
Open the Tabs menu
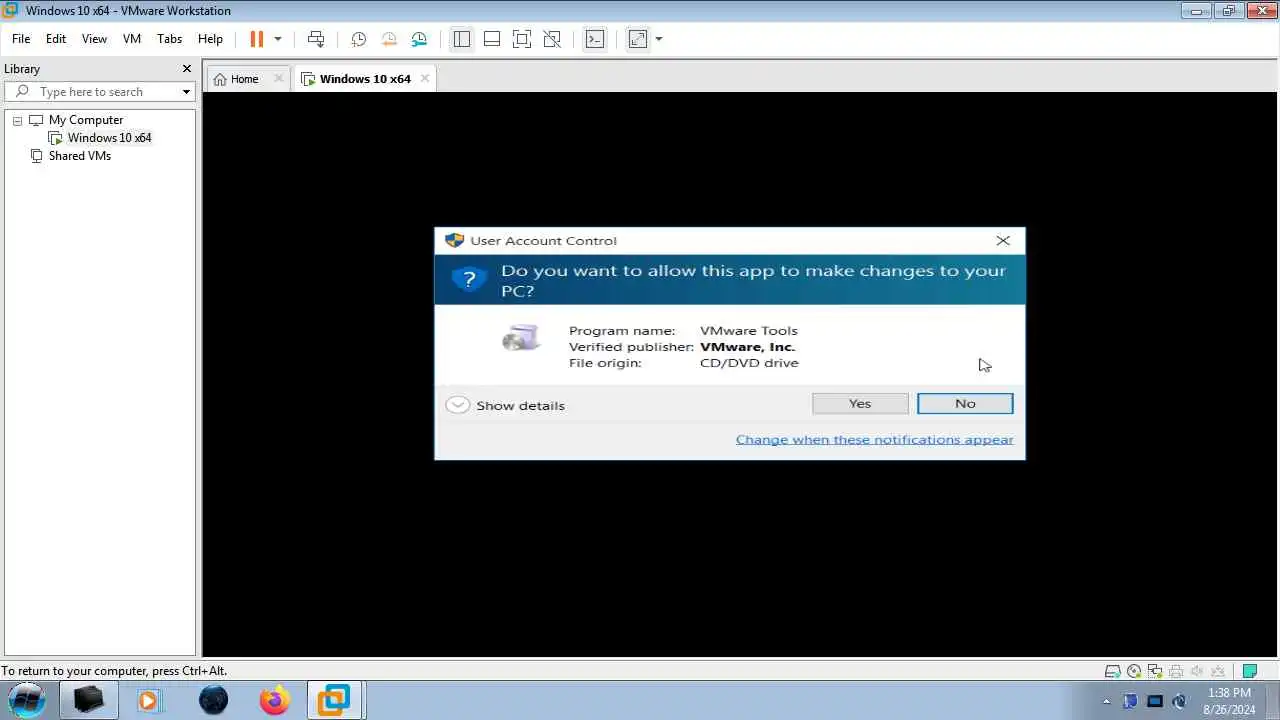point(170,39)
